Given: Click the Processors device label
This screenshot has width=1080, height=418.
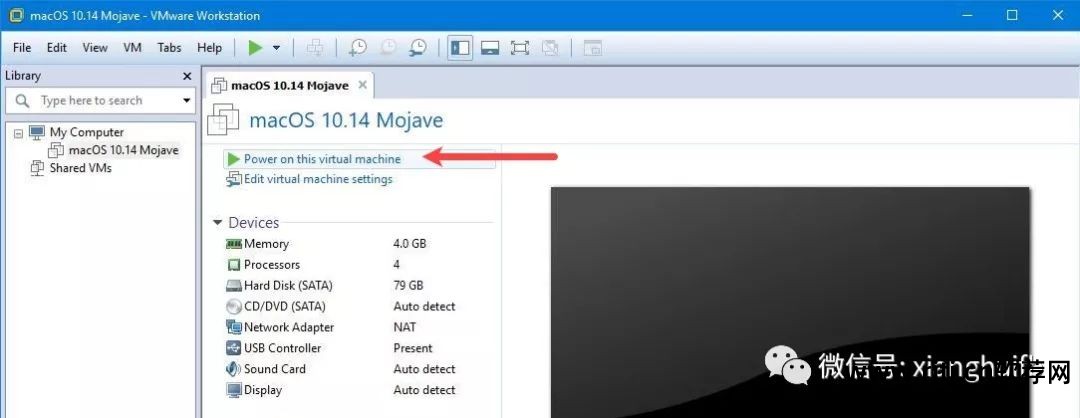Looking at the screenshot, I should point(272,265).
